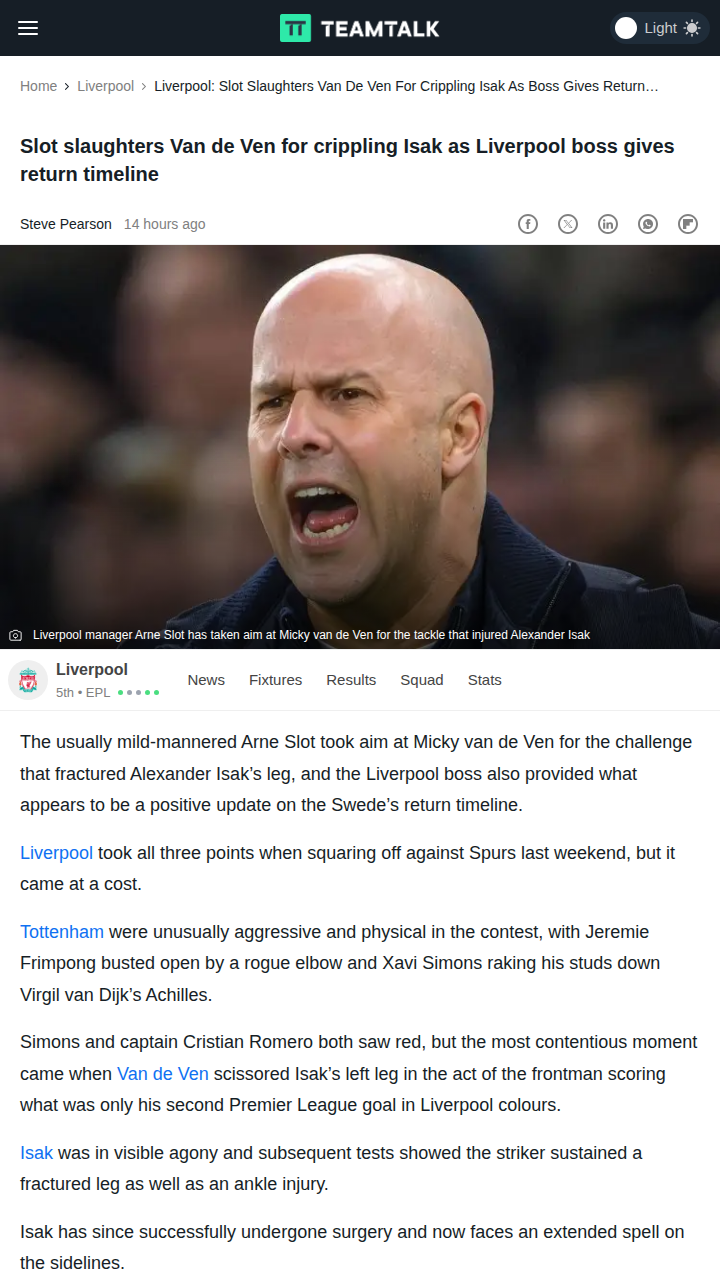720x1280 pixels.
Task: Share article on LinkedIn
Action: pos(608,224)
